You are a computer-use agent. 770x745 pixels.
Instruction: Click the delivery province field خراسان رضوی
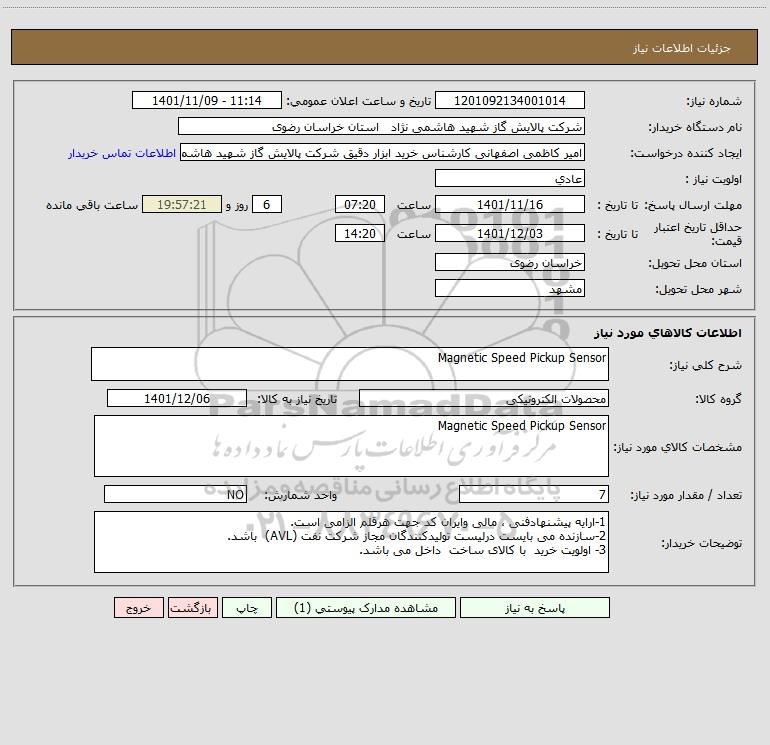click(510, 262)
